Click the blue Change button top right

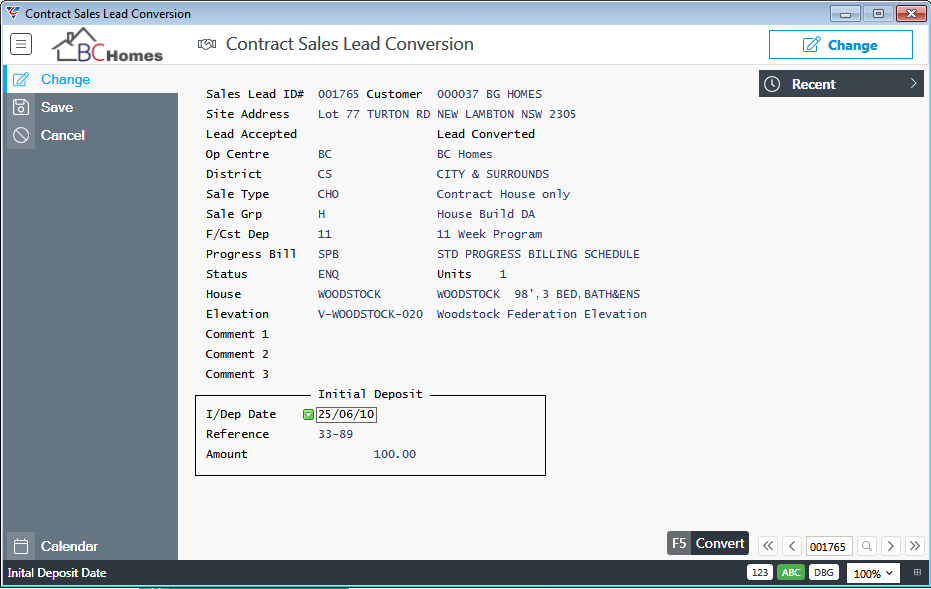coord(841,45)
